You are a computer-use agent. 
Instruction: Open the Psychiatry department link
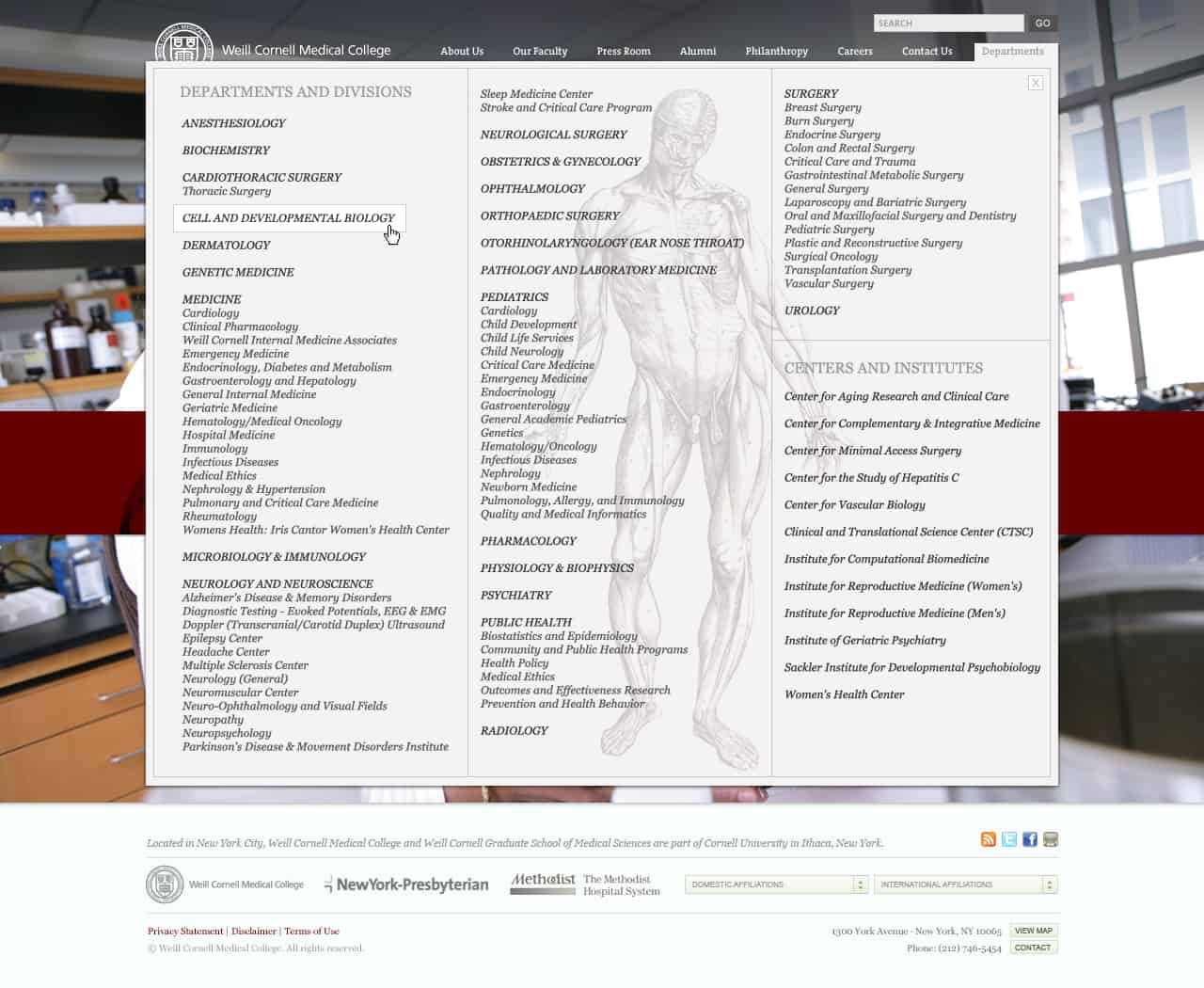pyautogui.click(x=515, y=596)
